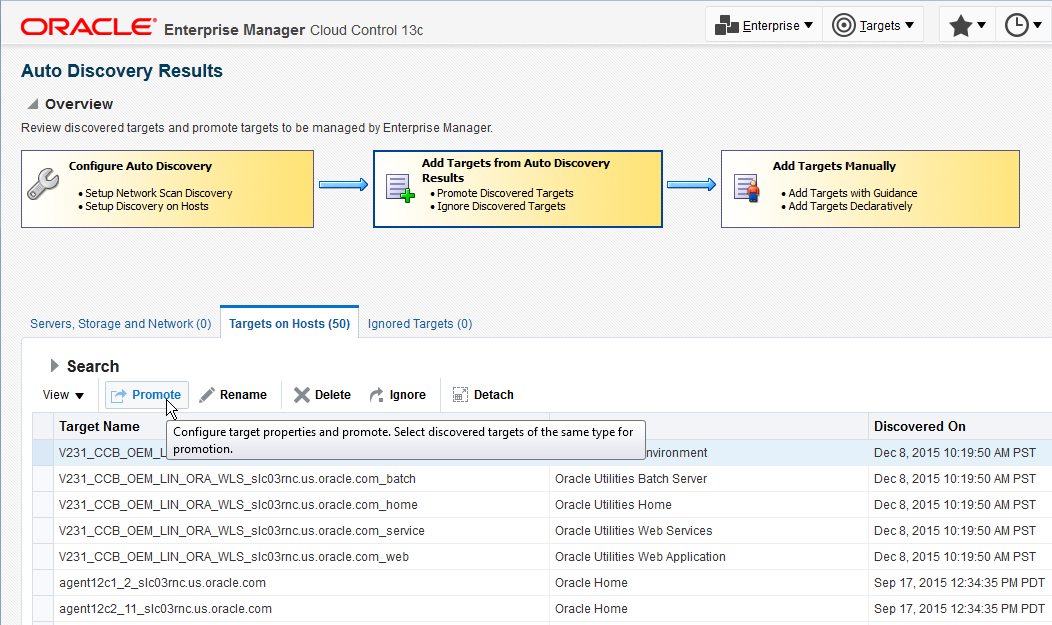Click the Add Targets from Auto Discovery icon
The width and height of the screenshot is (1052, 625).
(x=400, y=187)
